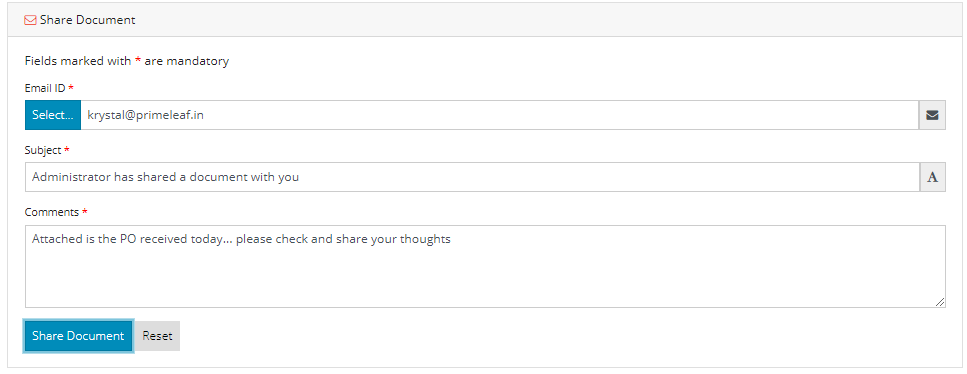Place cursor after the word 'thoughts' in Comments
Viewport: 967px width, 374px height.
click(452, 239)
